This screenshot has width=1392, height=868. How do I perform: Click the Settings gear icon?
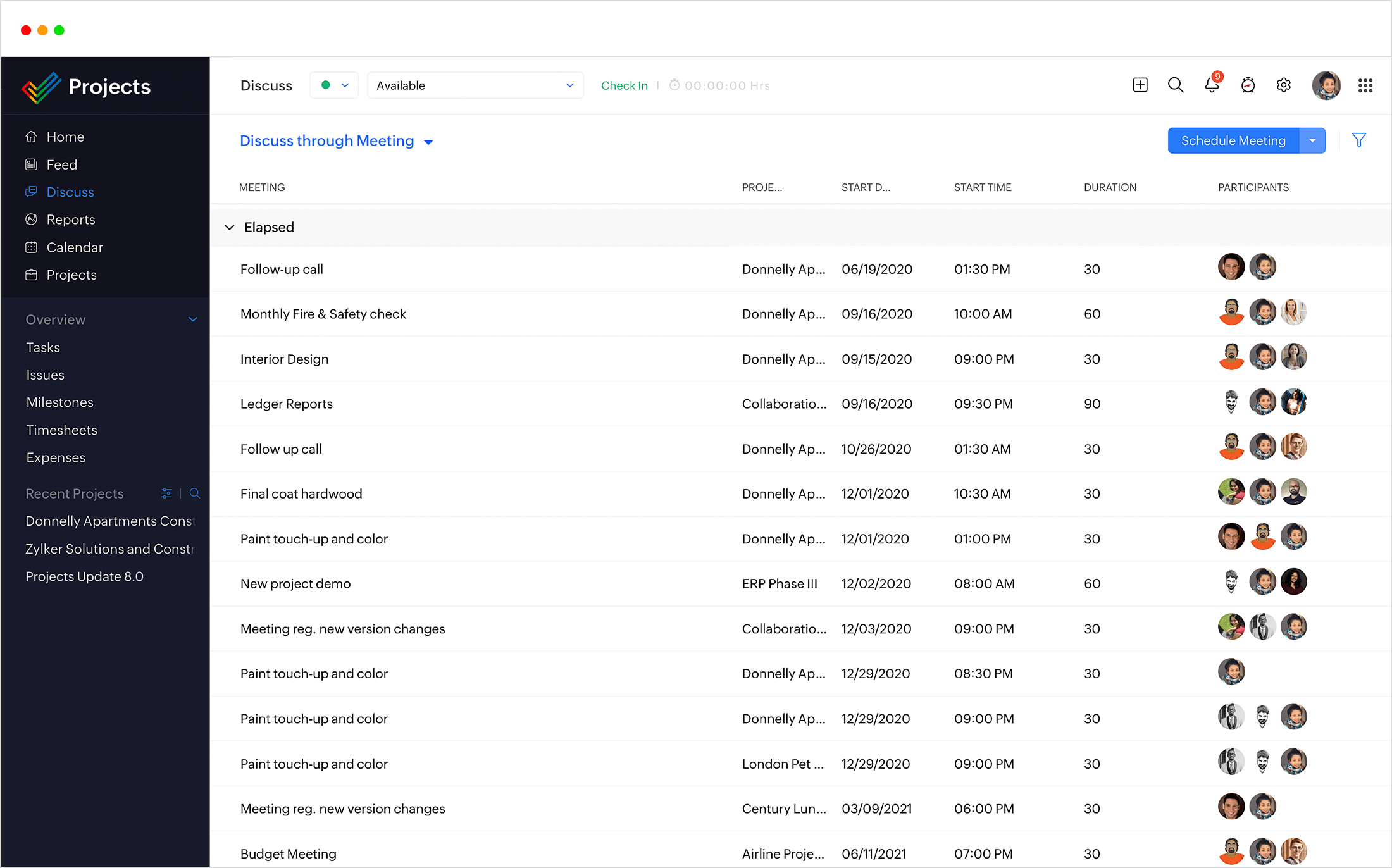(x=1284, y=84)
